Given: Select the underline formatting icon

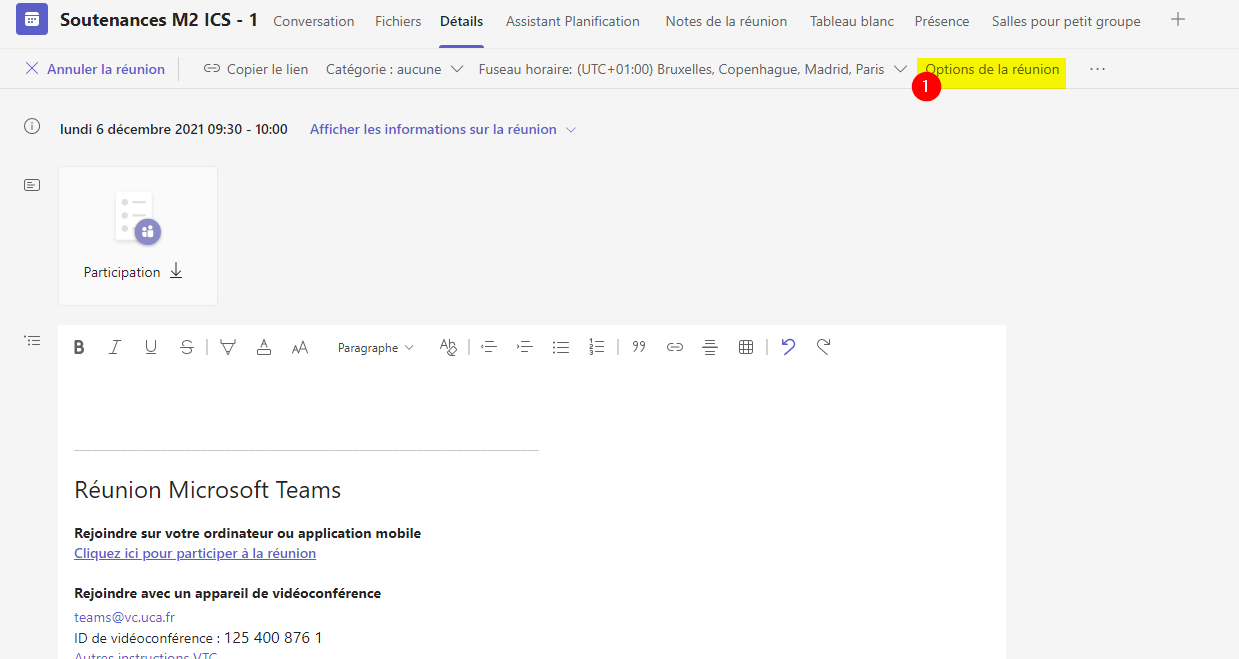Looking at the screenshot, I should click(x=151, y=347).
